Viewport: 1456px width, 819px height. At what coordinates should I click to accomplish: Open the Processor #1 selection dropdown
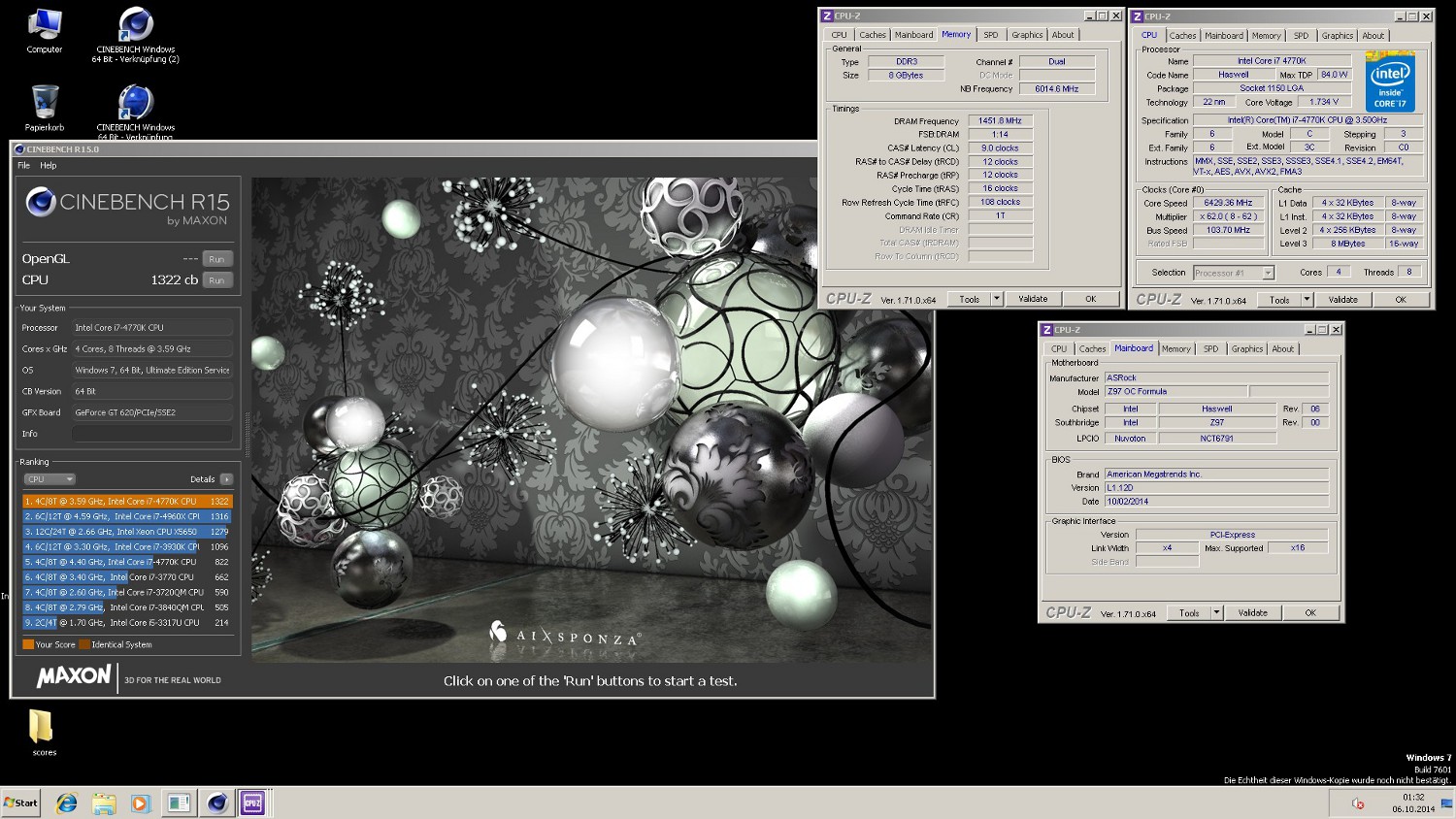pos(1233,273)
